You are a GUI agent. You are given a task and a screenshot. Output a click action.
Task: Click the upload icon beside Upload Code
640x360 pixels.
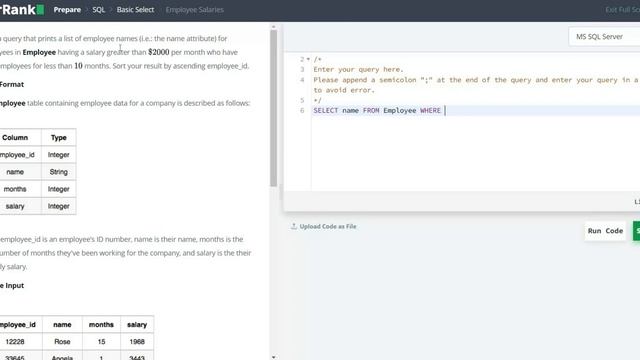coord(293,226)
